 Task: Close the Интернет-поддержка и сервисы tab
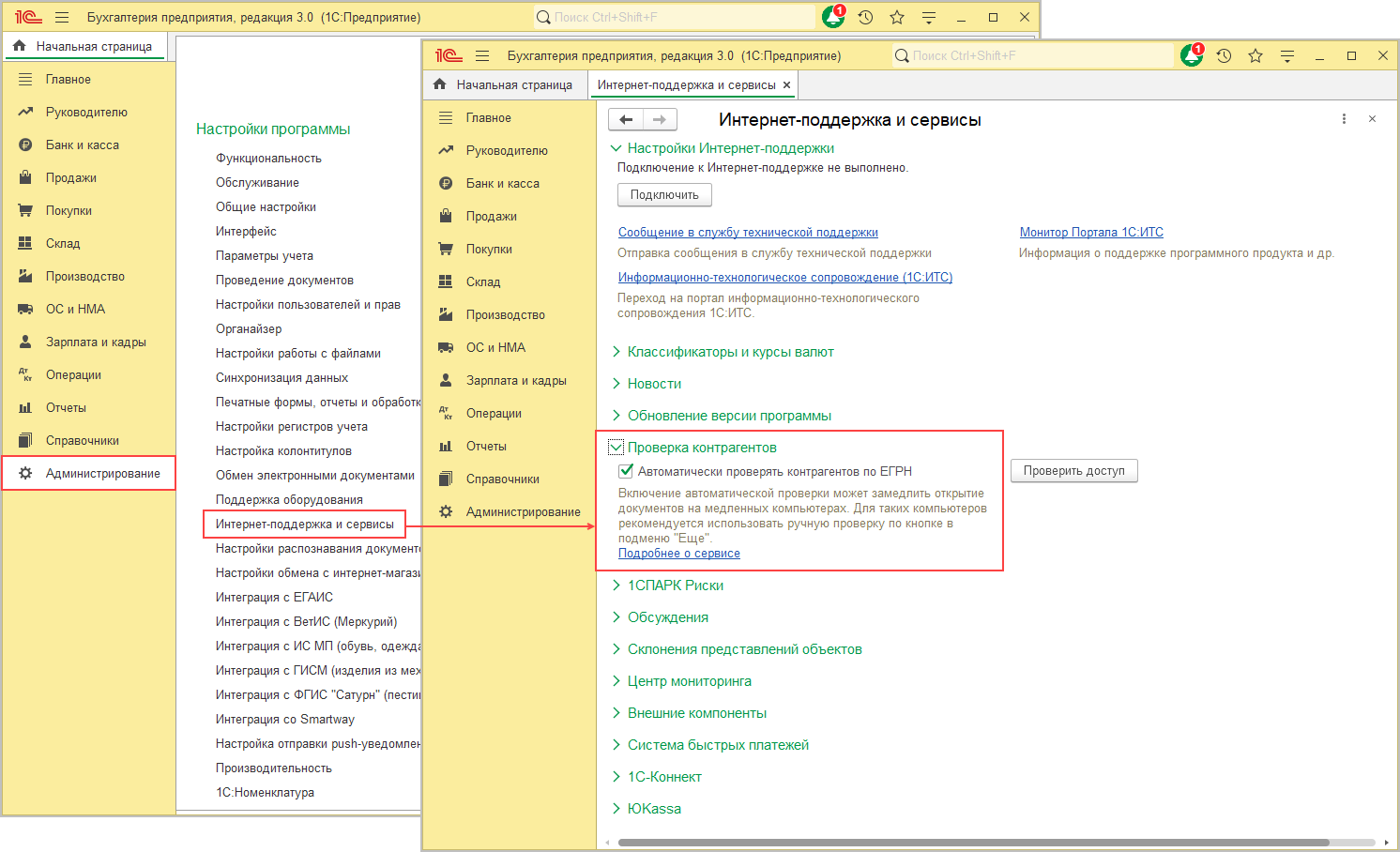tap(786, 85)
